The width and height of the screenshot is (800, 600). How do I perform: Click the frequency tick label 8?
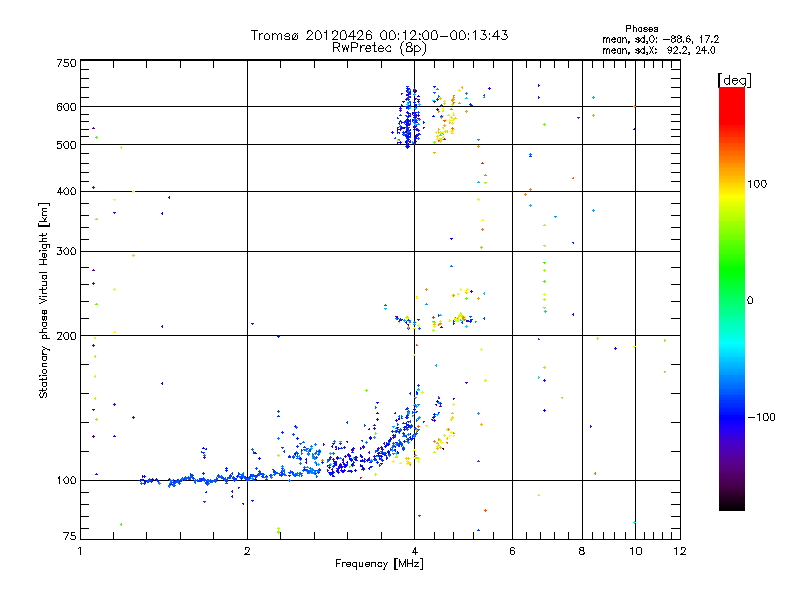[x=582, y=551]
